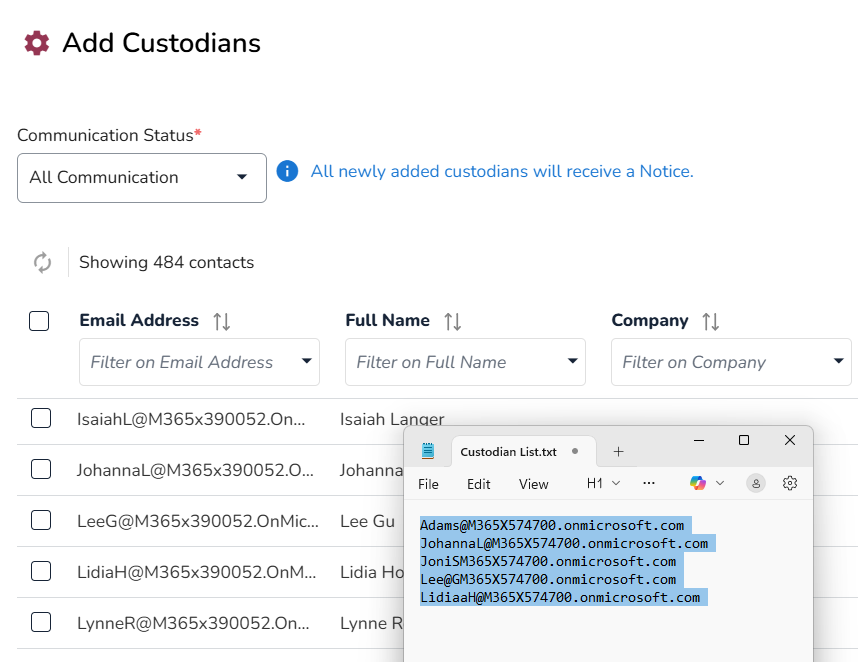Sort contacts by Full Name arrows
The width and height of the screenshot is (858, 662).
tap(453, 321)
